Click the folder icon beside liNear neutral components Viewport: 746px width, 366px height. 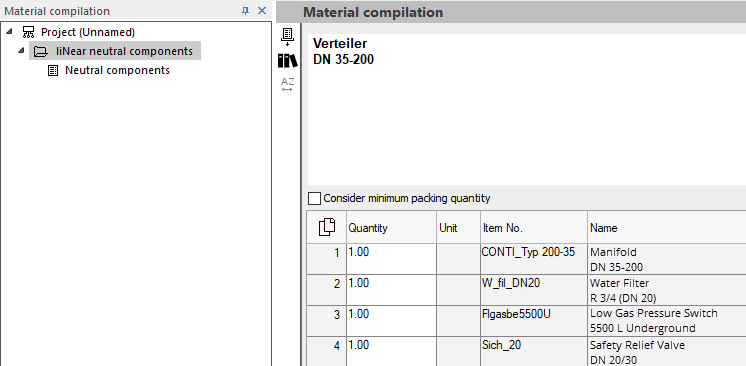pyautogui.click(x=40, y=51)
